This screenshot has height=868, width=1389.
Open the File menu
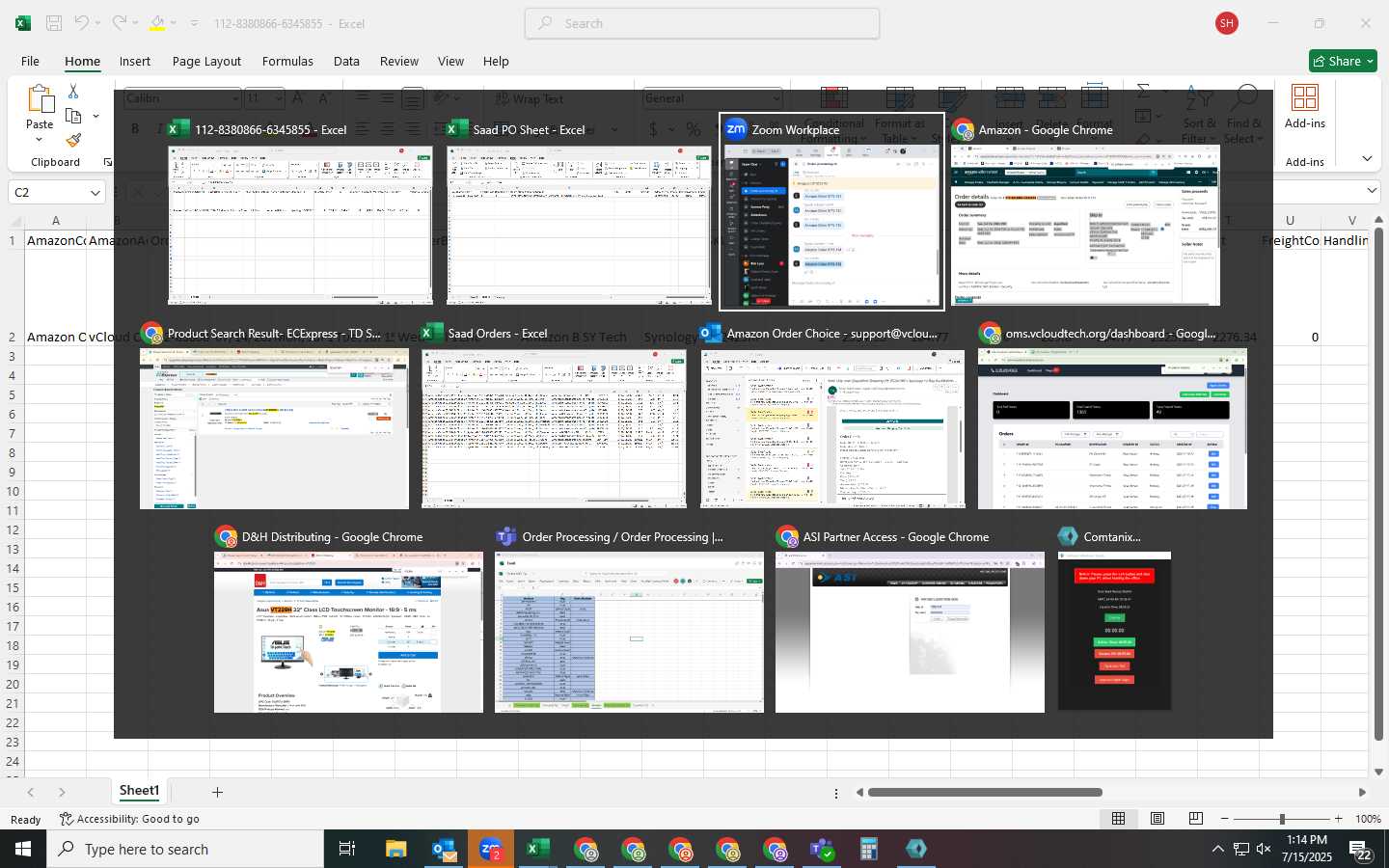pos(30,61)
